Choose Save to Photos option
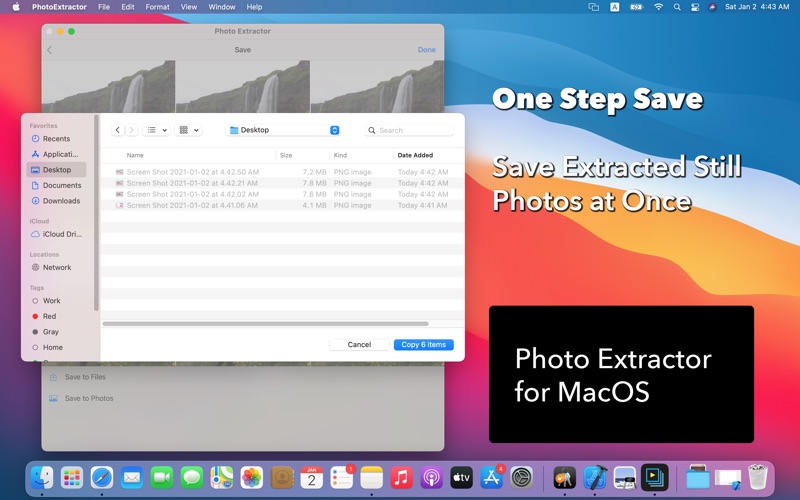Viewport: 800px width, 500px height. tap(82, 398)
